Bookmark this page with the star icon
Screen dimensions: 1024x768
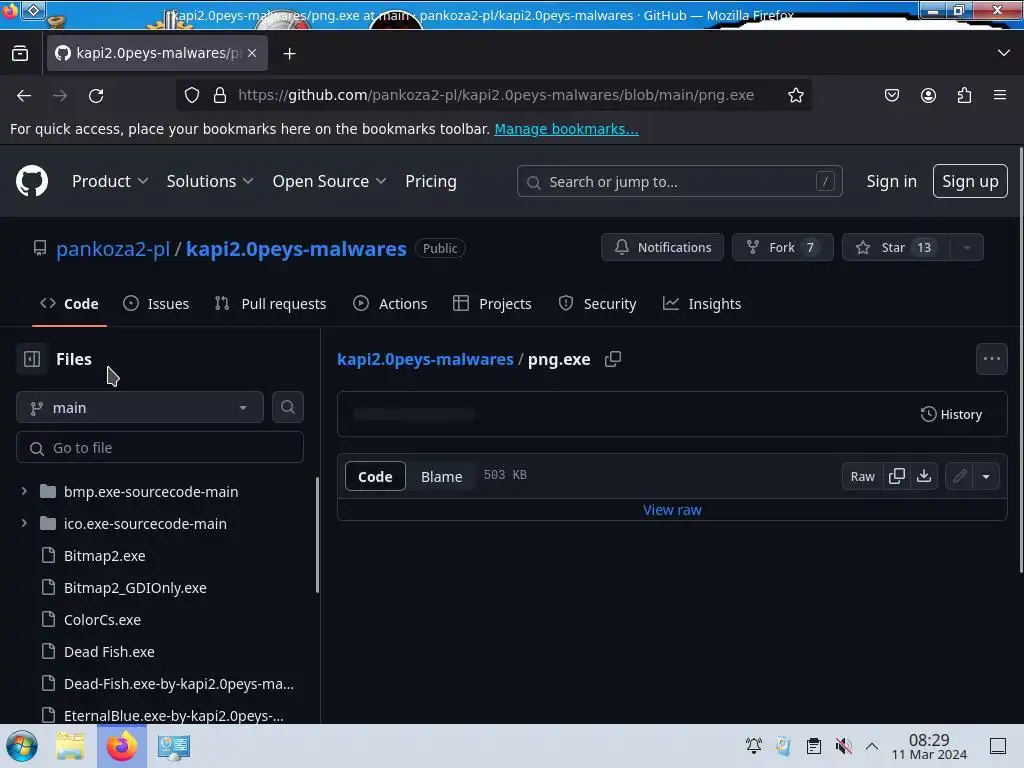795,95
